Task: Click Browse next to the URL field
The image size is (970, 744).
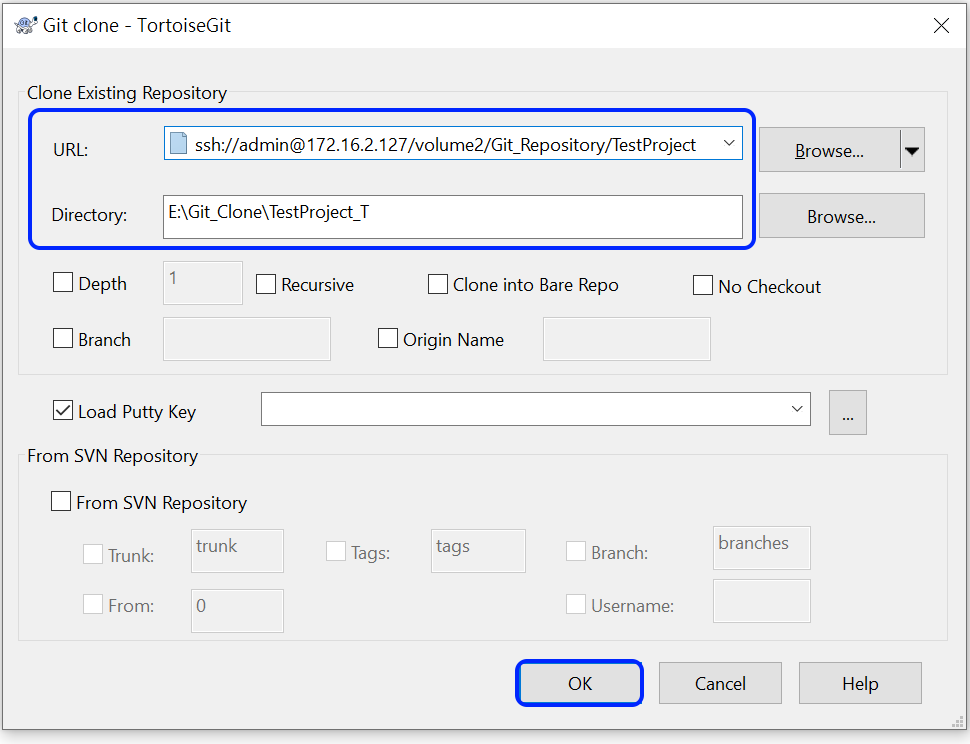Action: [829, 150]
